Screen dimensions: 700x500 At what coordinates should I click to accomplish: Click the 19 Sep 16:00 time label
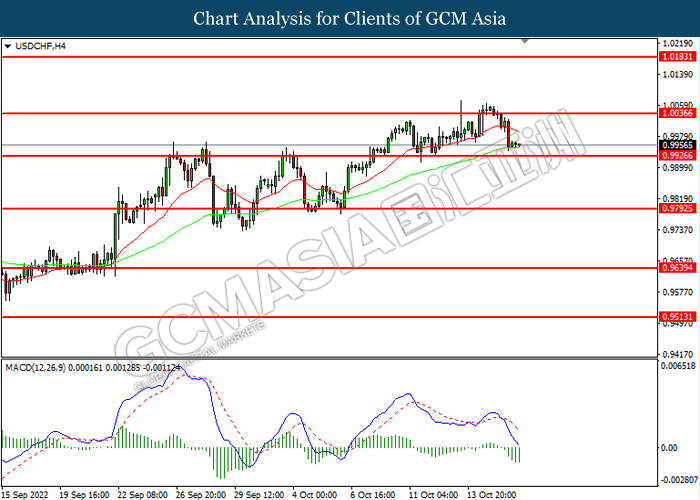[x=84, y=495]
